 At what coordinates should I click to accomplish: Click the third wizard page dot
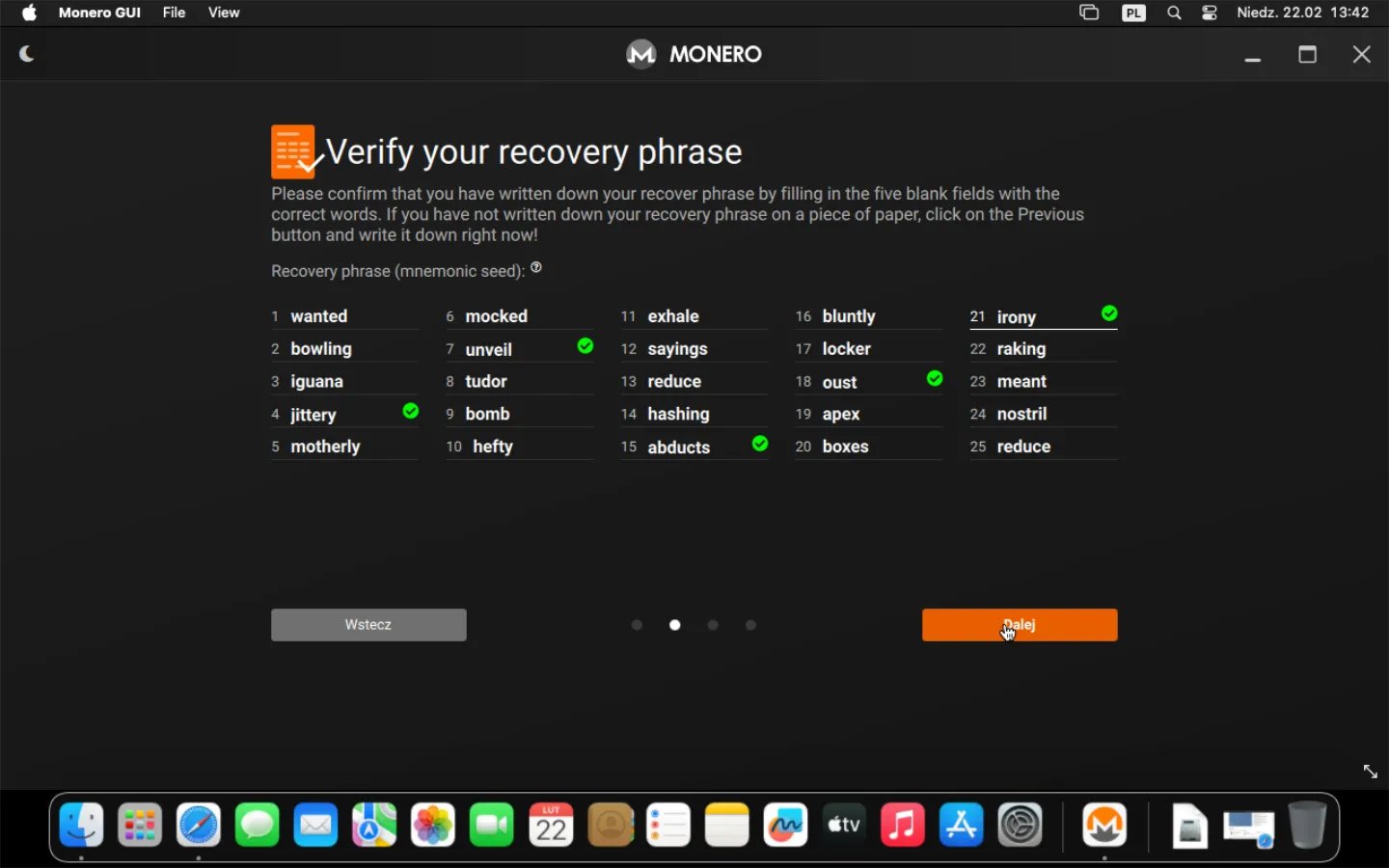pyautogui.click(x=713, y=625)
